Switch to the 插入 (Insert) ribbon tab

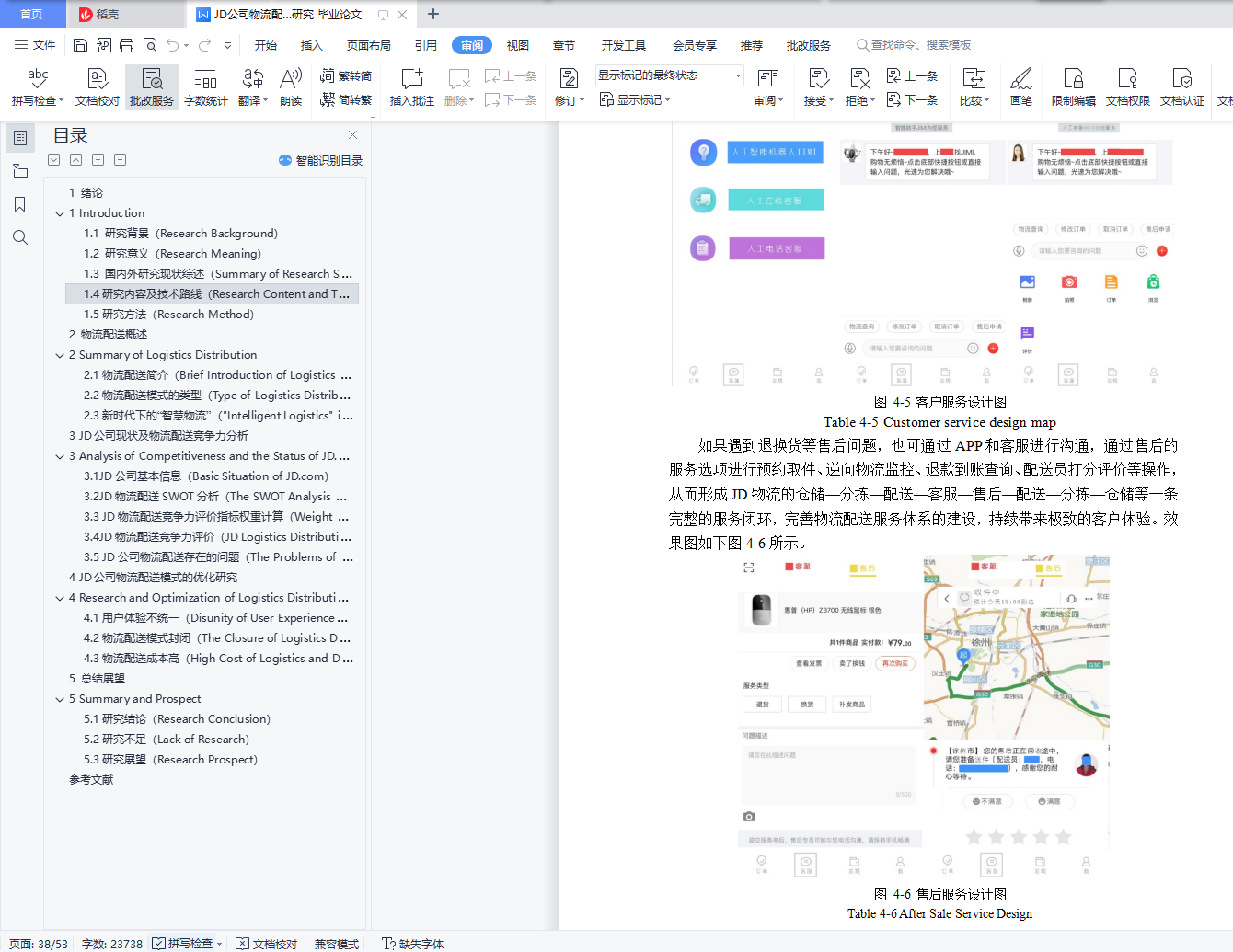pyautogui.click(x=312, y=45)
